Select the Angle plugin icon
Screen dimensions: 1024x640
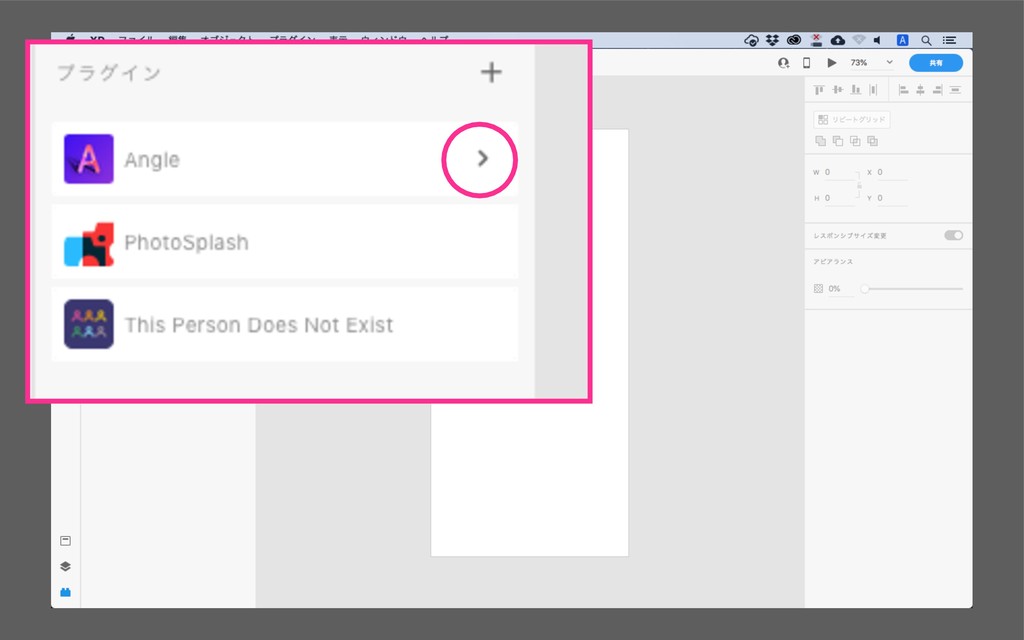[x=89, y=159]
